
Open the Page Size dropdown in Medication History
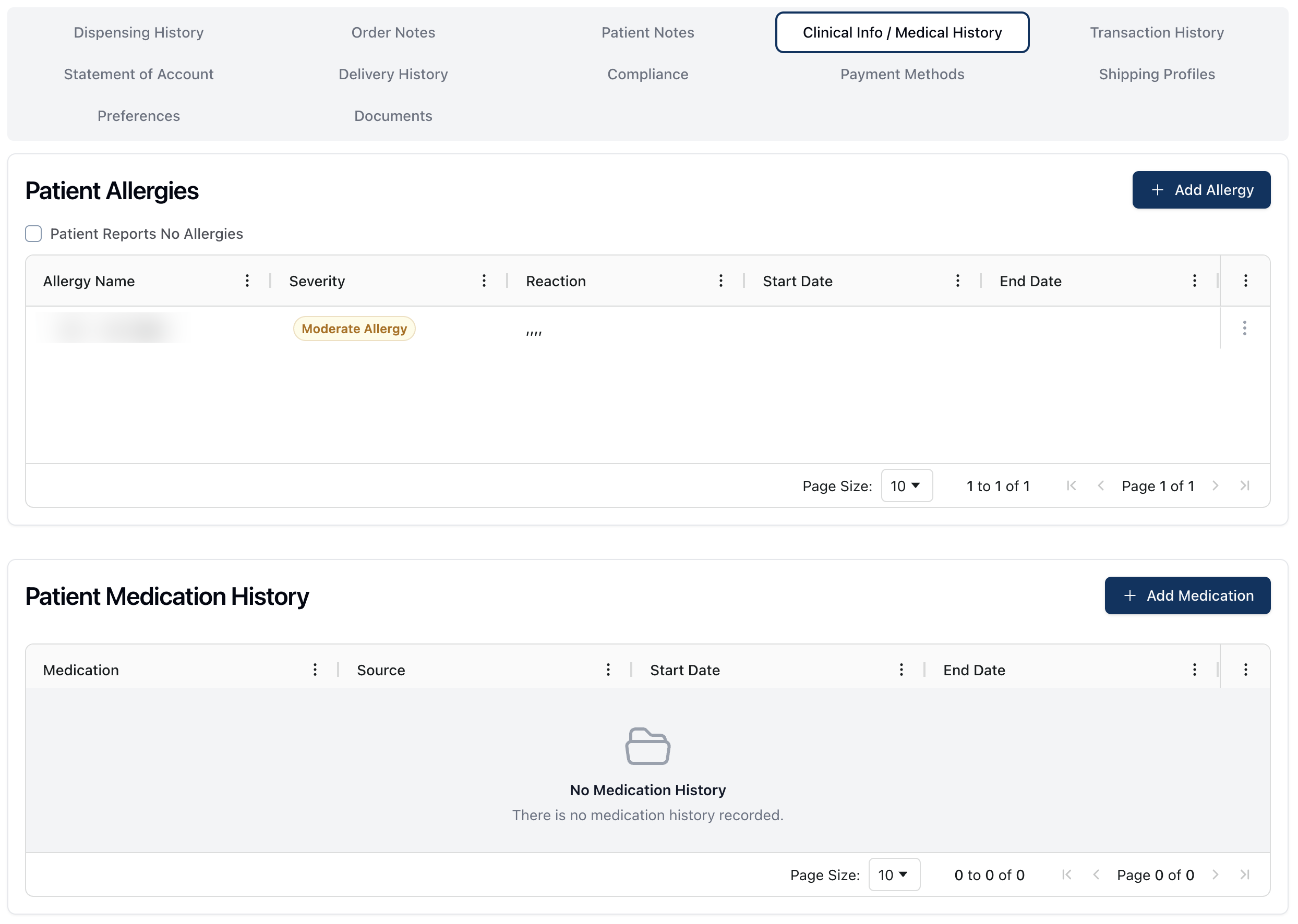(894, 875)
